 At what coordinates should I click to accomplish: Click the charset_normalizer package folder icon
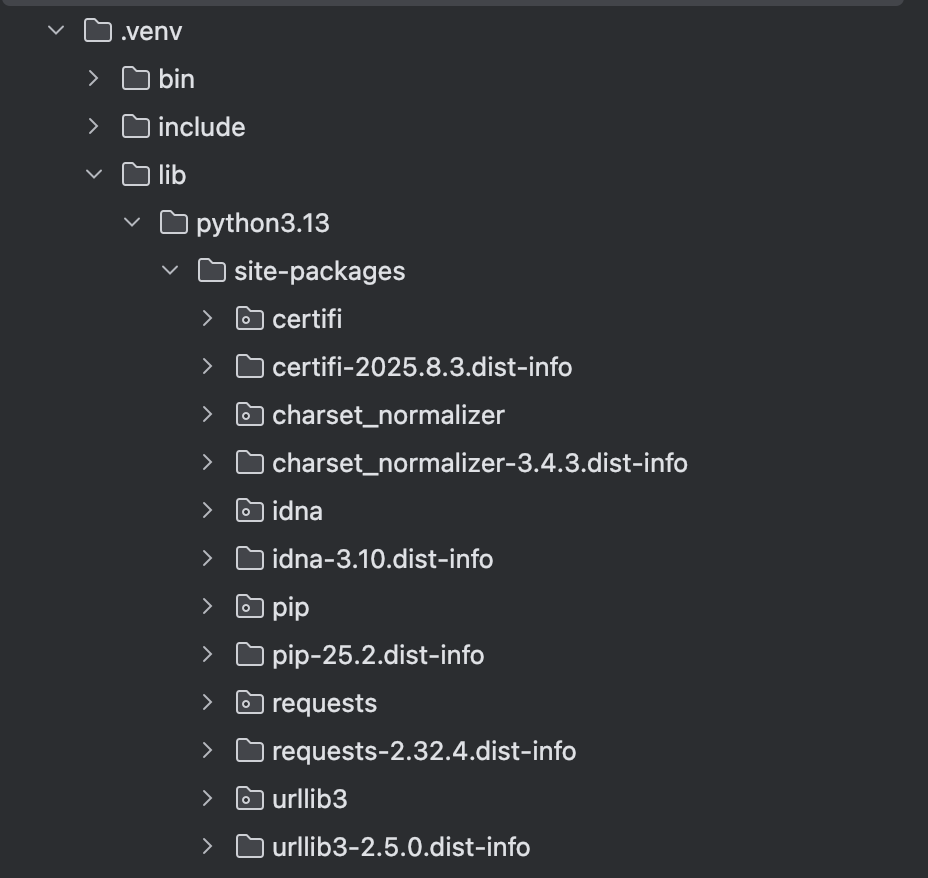pos(249,415)
